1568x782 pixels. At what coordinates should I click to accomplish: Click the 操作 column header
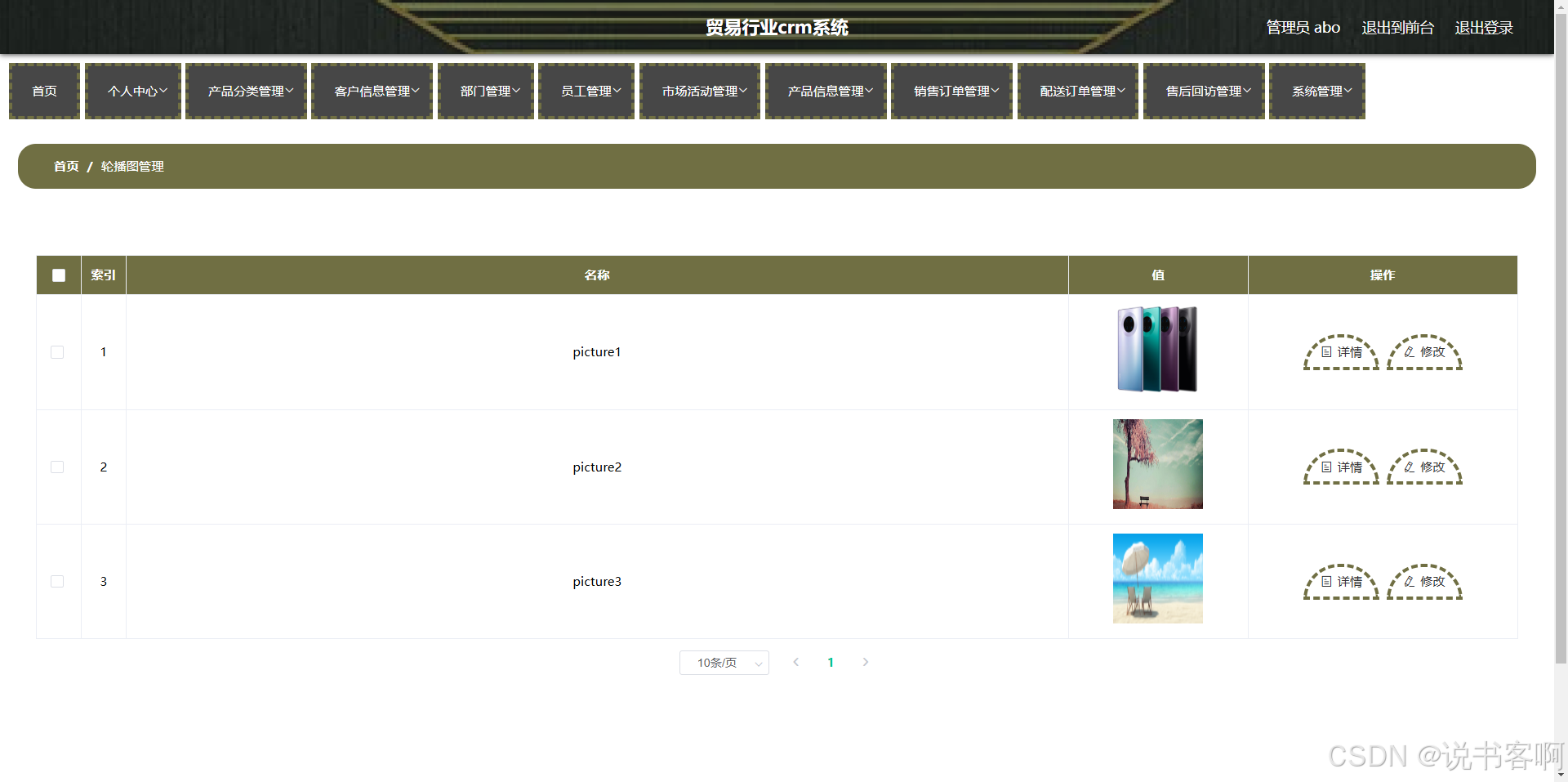tap(1383, 275)
